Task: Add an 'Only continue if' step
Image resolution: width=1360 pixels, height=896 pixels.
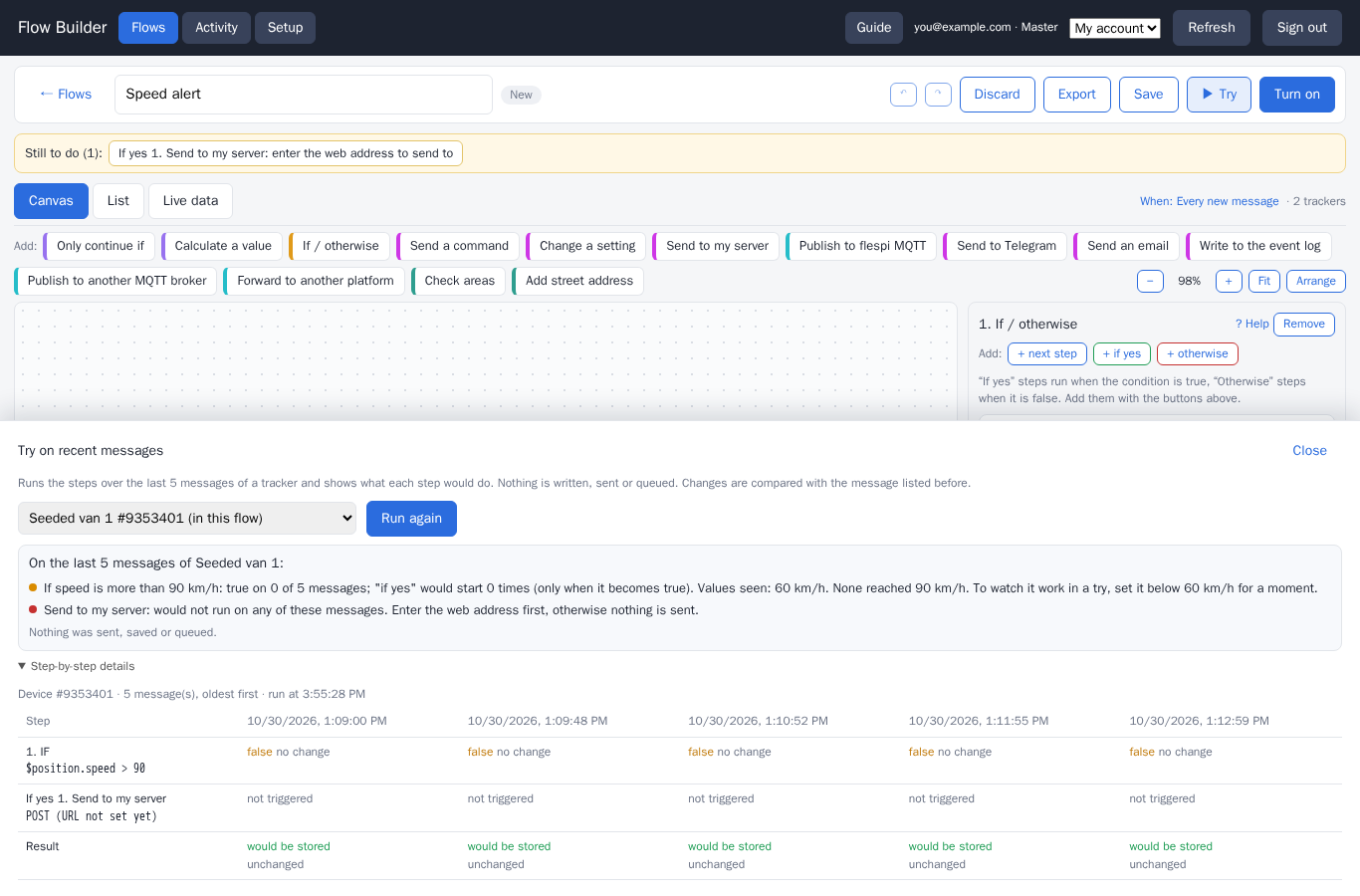Action: point(100,246)
